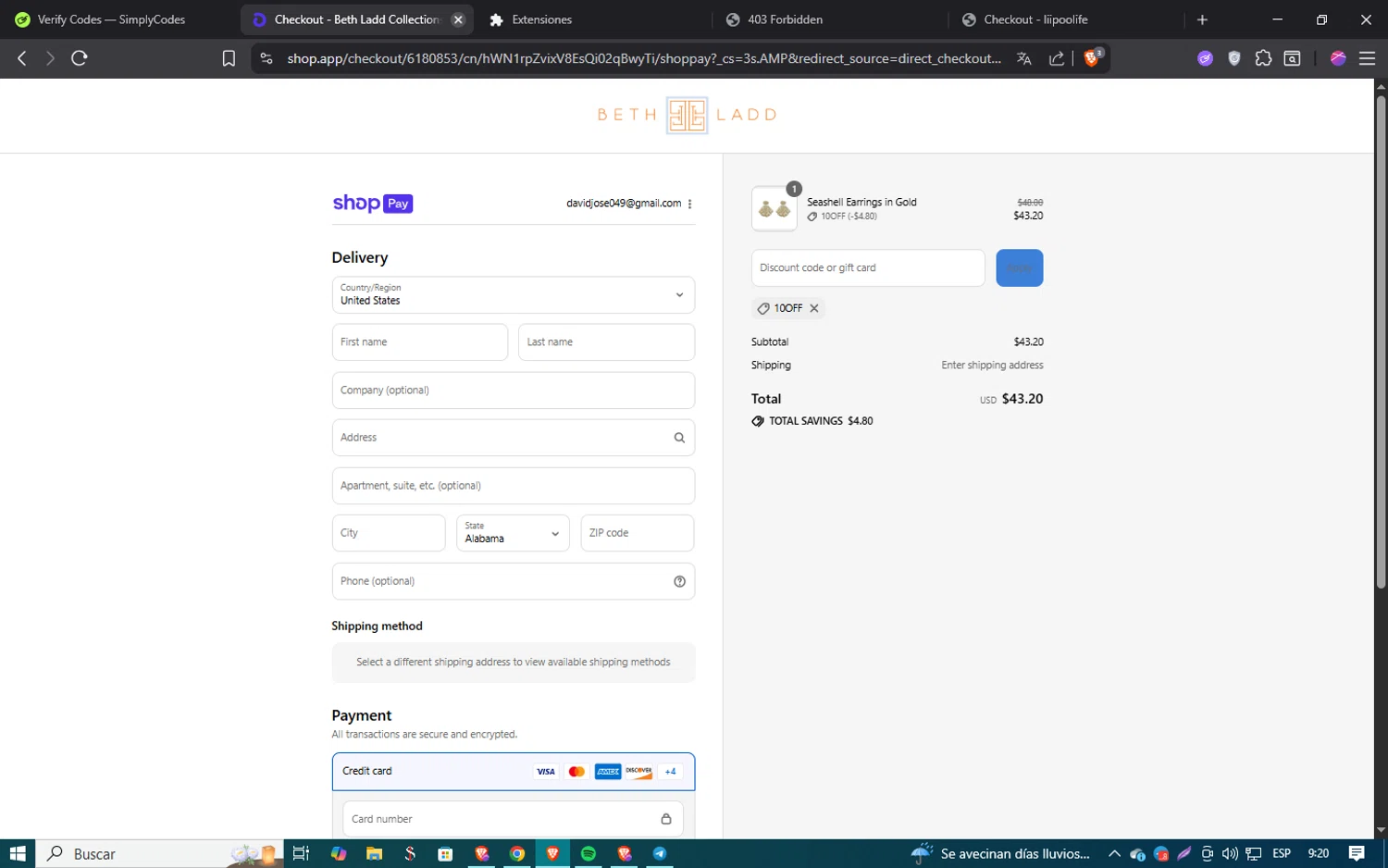Open a new browser tab
1388x868 pixels.
pyautogui.click(x=1202, y=19)
